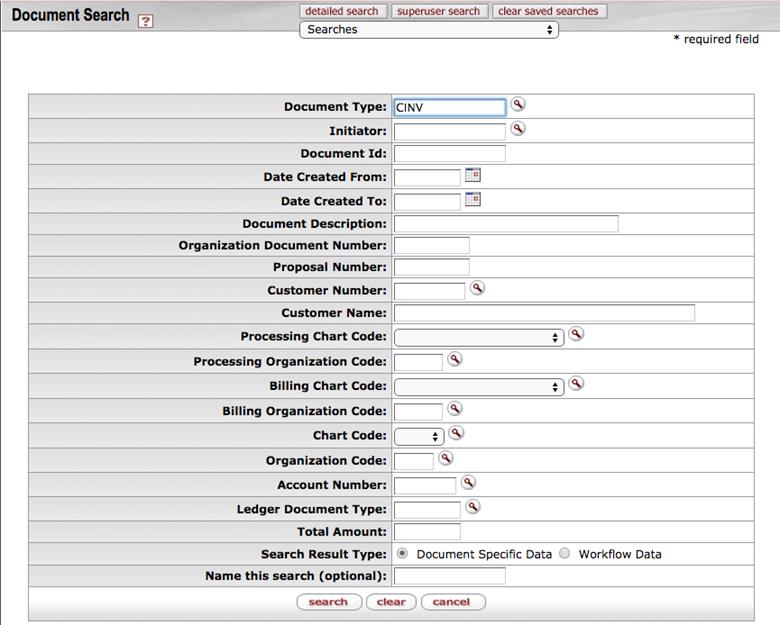
Task: Click the cancel button
Action: pos(452,602)
